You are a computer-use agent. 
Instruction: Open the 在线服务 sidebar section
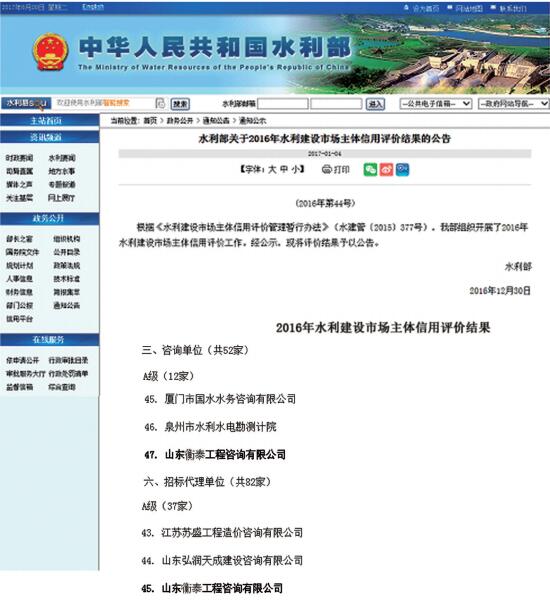coord(49,340)
